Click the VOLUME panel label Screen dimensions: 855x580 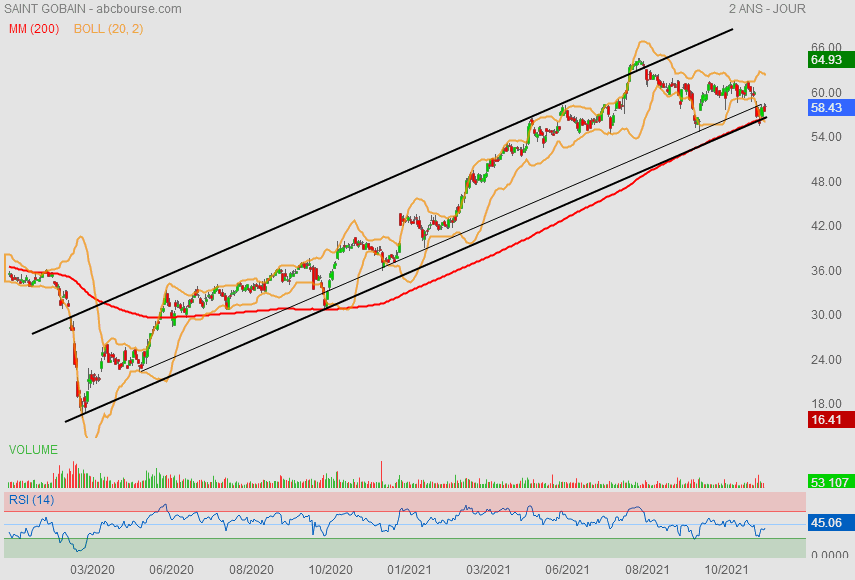click(x=33, y=450)
